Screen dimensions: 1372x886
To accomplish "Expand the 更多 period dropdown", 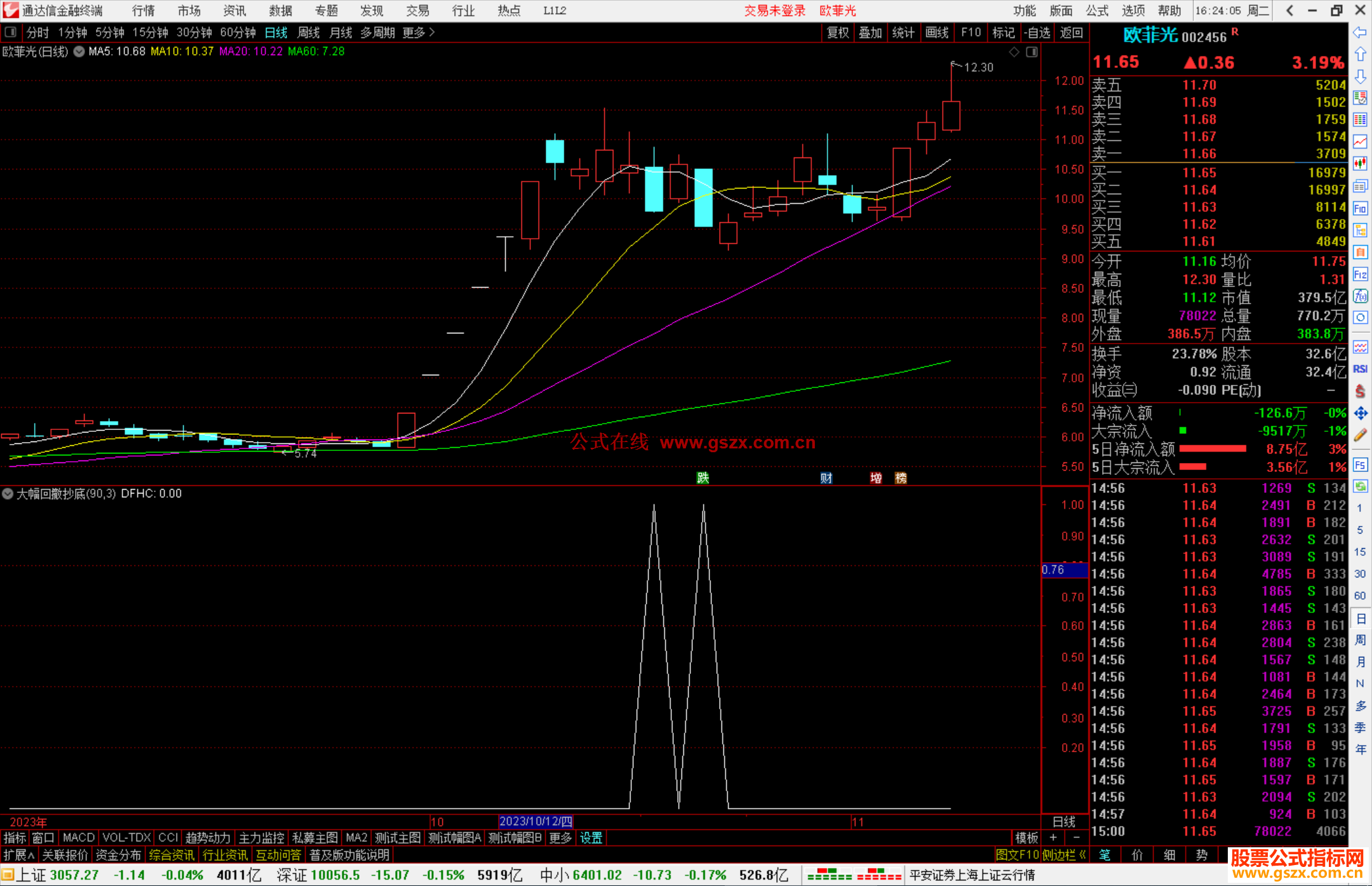I will [418, 32].
